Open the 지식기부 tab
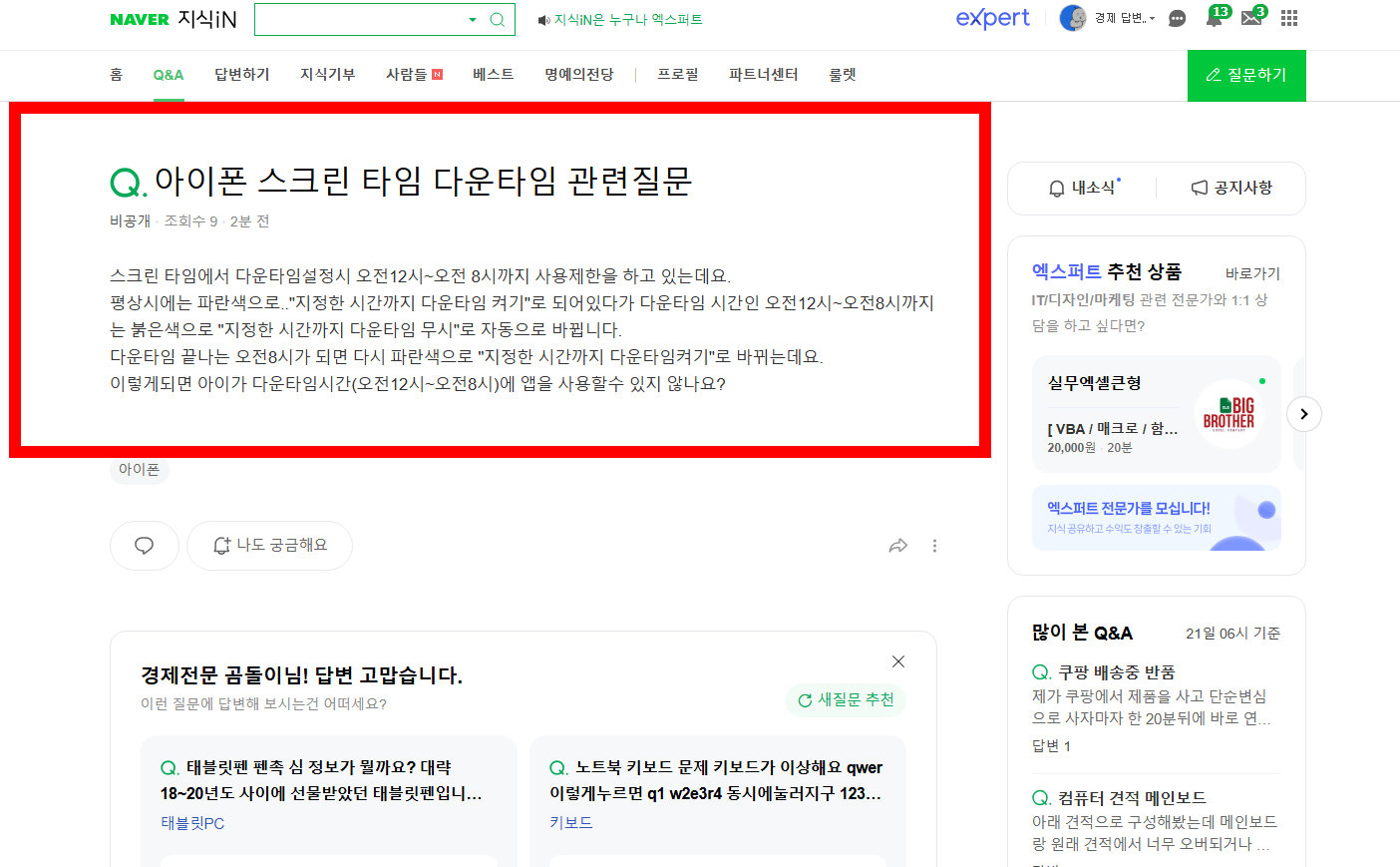This screenshot has height=867, width=1400. pyautogui.click(x=328, y=75)
